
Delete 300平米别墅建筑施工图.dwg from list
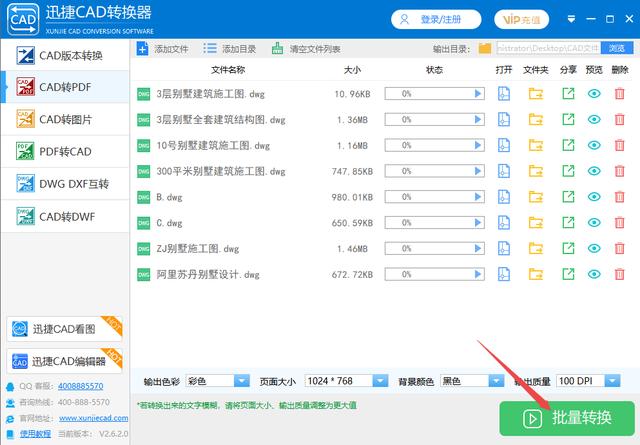(x=620, y=171)
